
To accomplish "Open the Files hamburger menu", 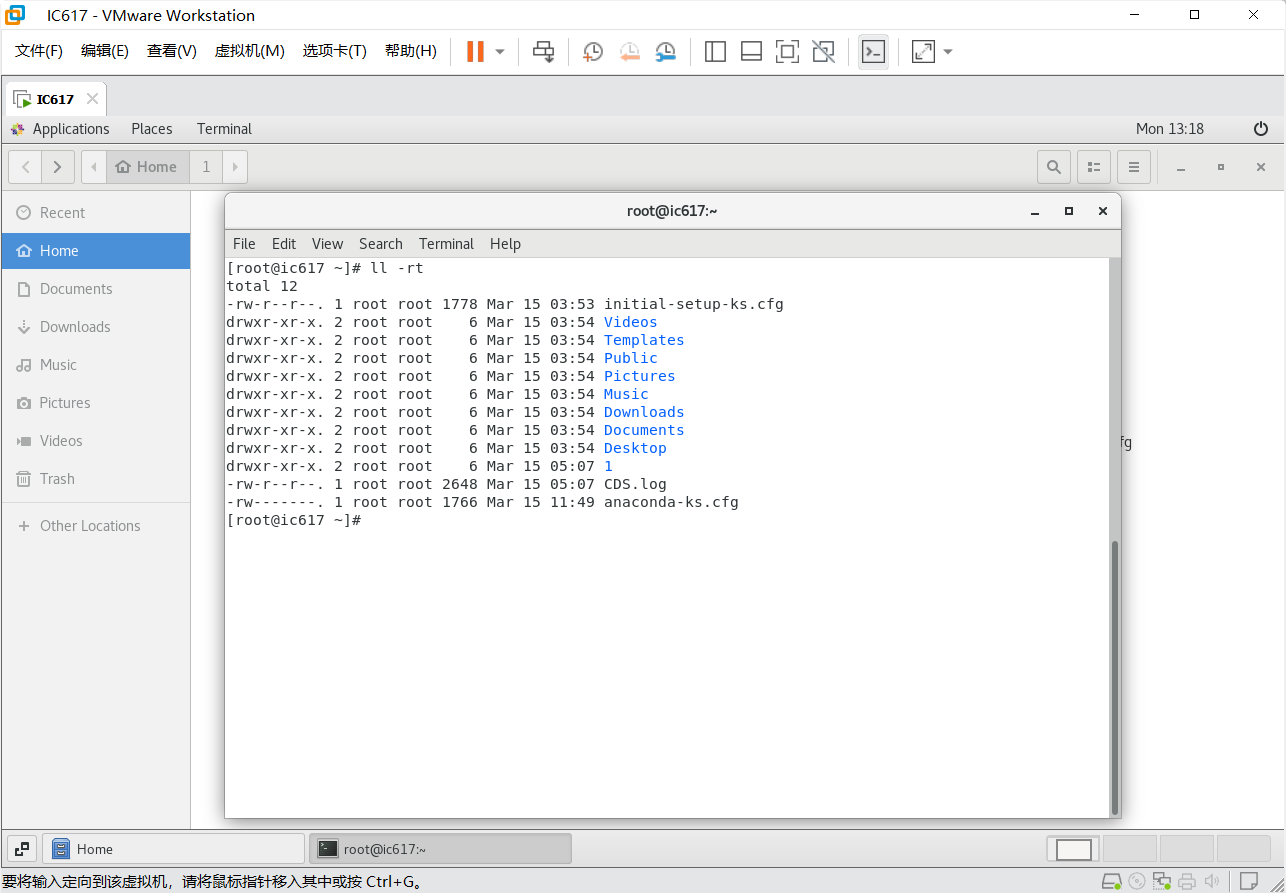I will click(1134, 167).
